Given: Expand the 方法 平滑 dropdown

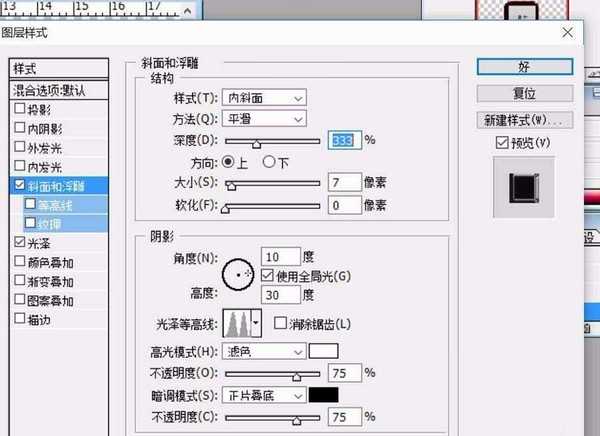Looking at the screenshot, I should point(264,118).
